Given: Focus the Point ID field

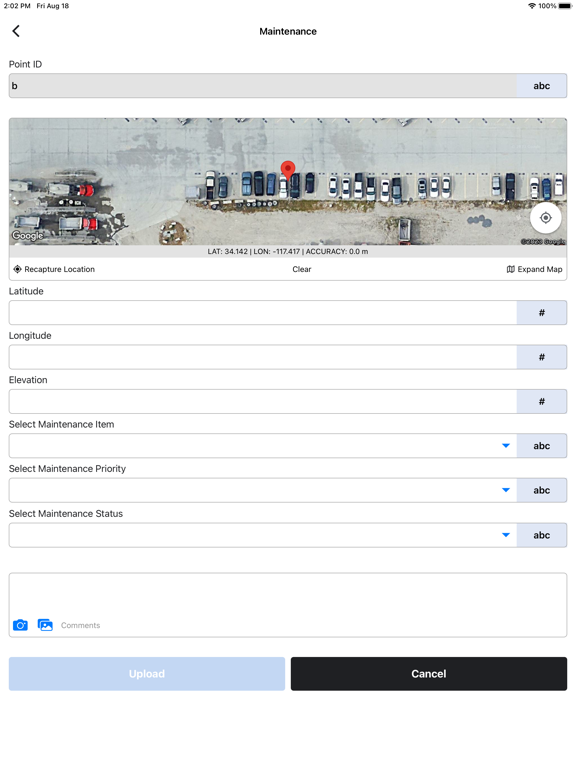Looking at the screenshot, I should tap(263, 86).
